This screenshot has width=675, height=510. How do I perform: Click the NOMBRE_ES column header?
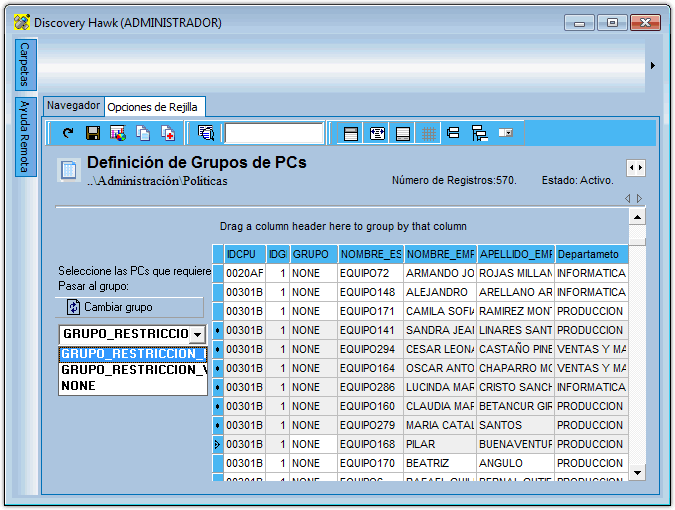coord(371,254)
